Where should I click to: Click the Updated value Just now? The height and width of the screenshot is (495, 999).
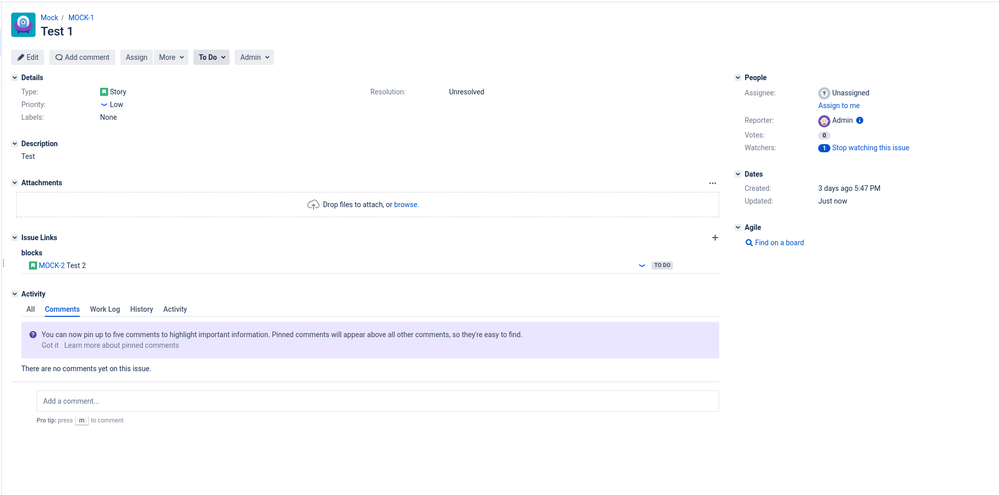(833, 201)
